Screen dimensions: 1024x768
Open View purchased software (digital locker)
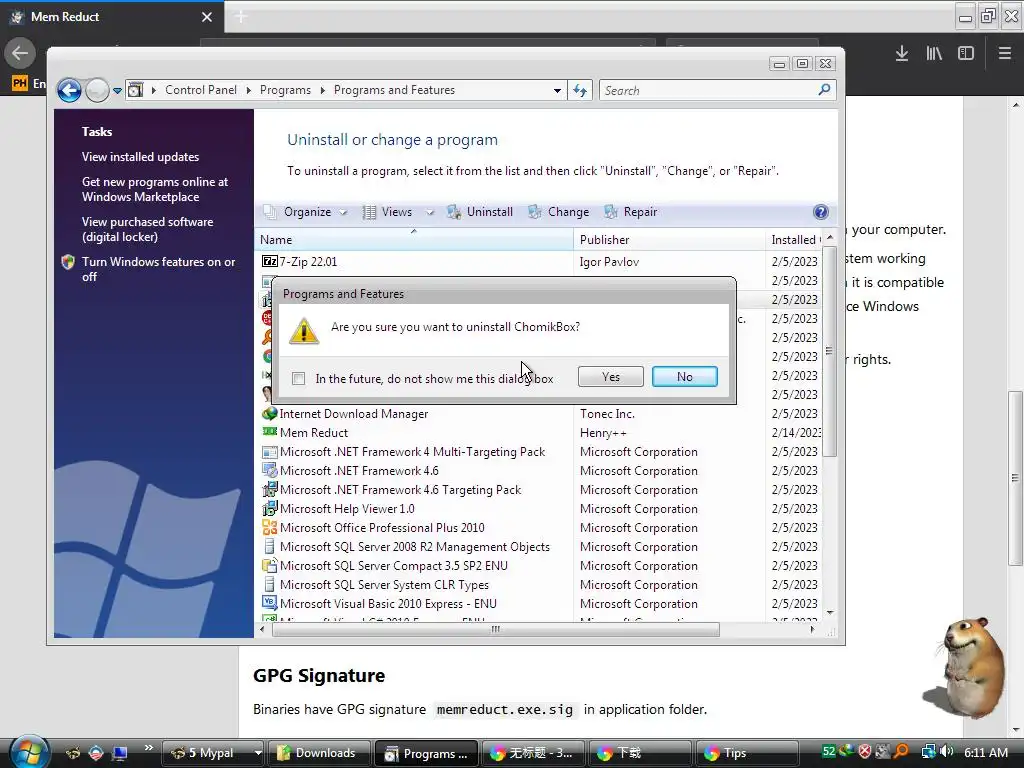147,229
